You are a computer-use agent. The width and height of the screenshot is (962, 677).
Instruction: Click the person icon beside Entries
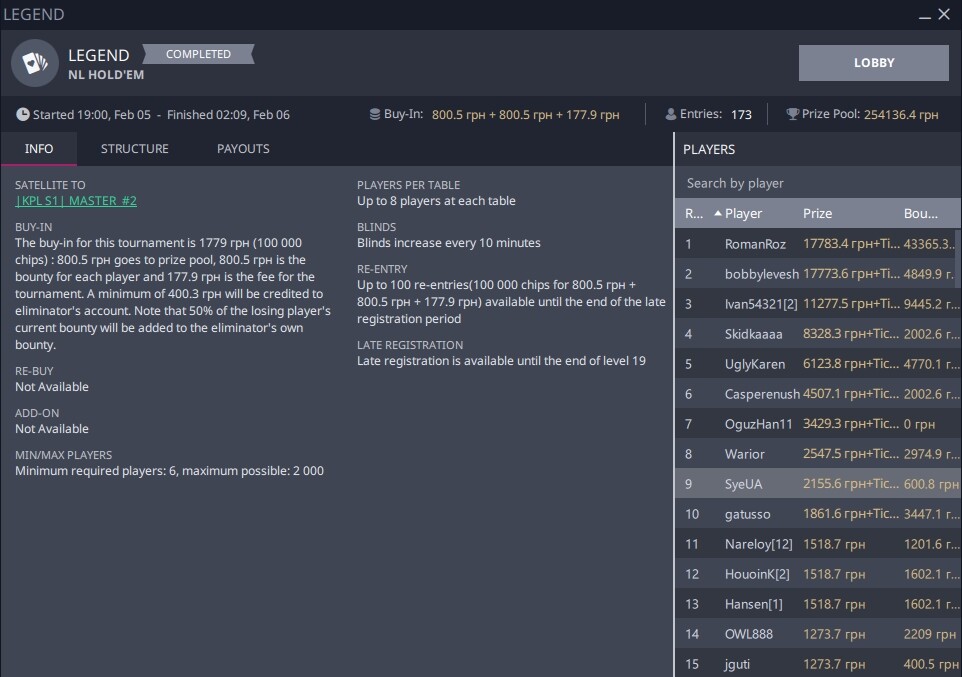coord(671,115)
